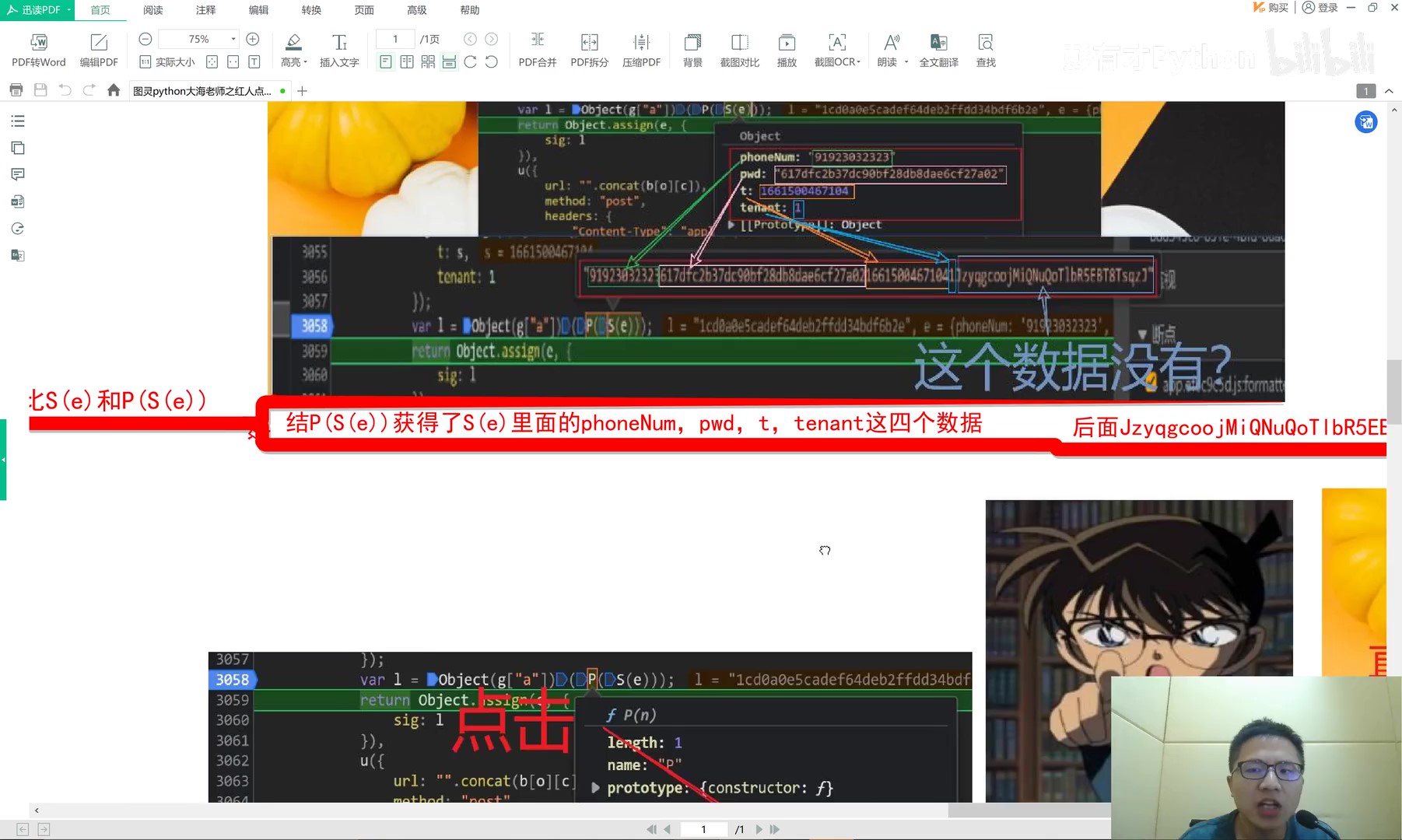The height and width of the screenshot is (840, 1402).
Task: Open the PDF拆分 split tool
Action: click(x=590, y=51)
